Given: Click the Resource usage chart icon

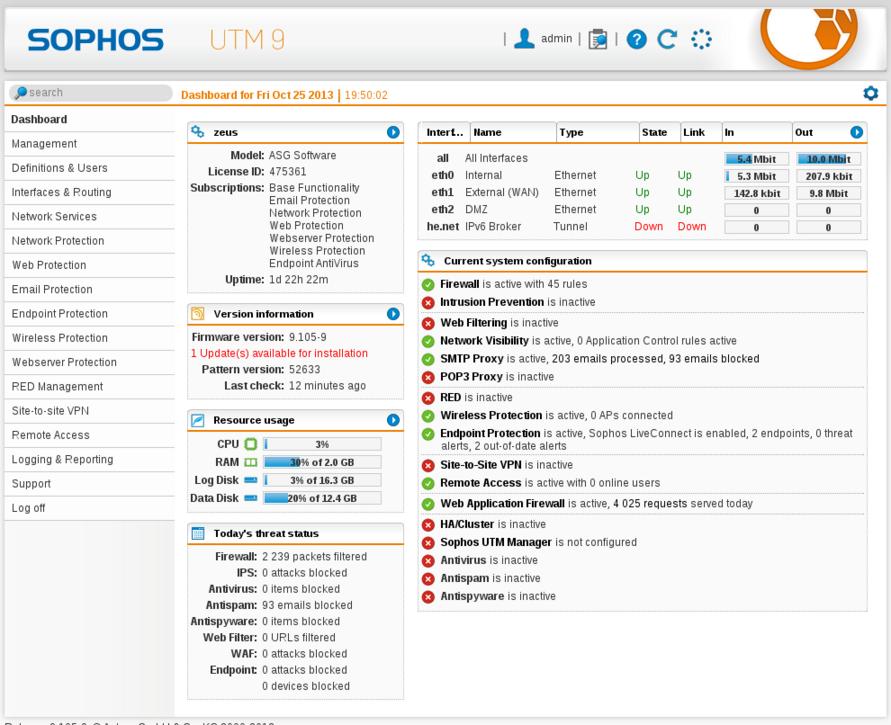Looking at the screenshot, I should click(x=198, y=420).
